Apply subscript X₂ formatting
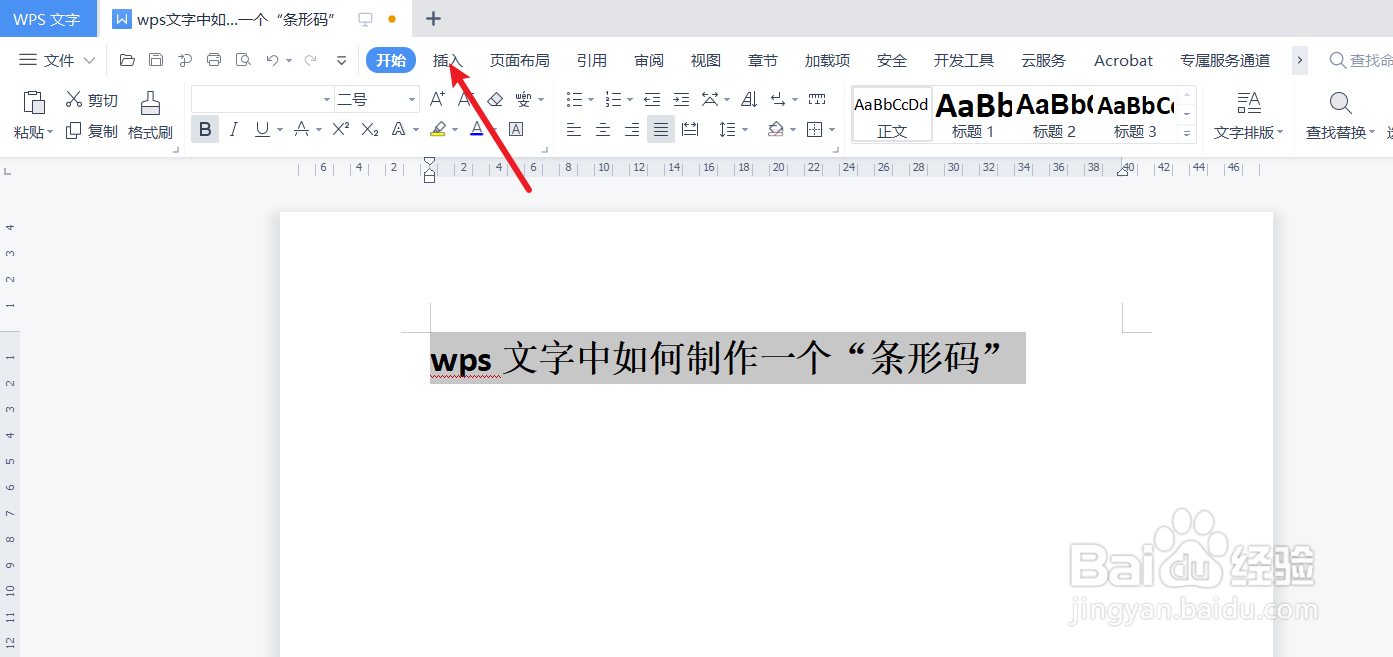Viewport: 1393px width, 657px height. point(370,129)
